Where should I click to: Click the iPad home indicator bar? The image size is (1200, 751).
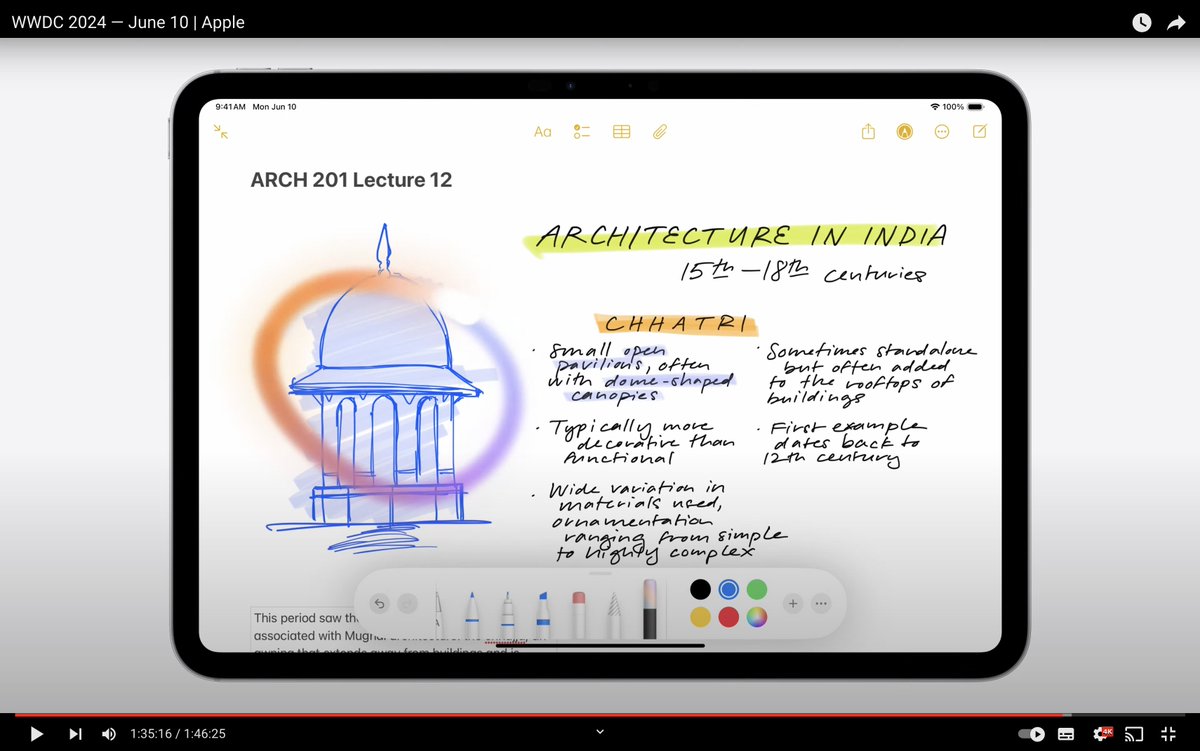(599, 645)
